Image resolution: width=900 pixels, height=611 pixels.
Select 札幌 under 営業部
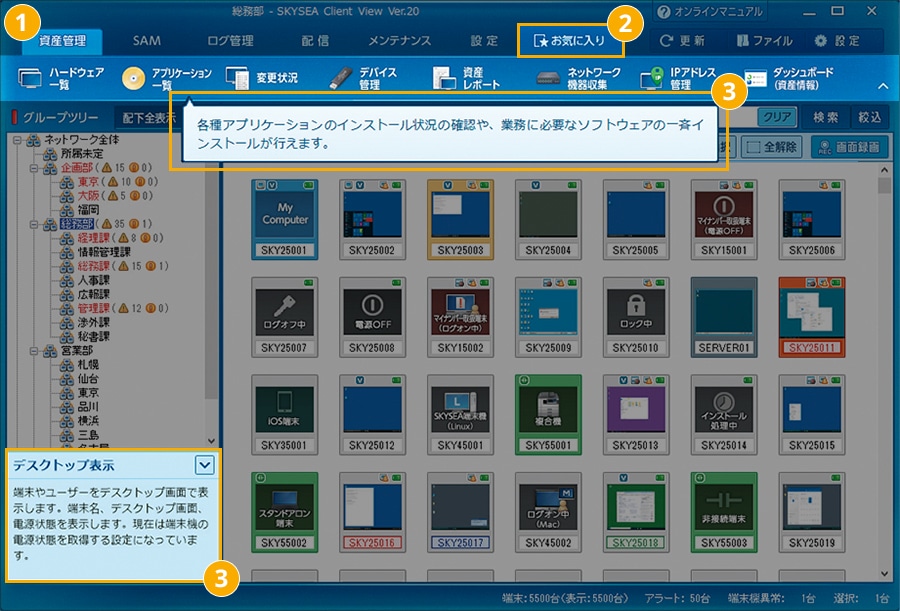[88, 365]
